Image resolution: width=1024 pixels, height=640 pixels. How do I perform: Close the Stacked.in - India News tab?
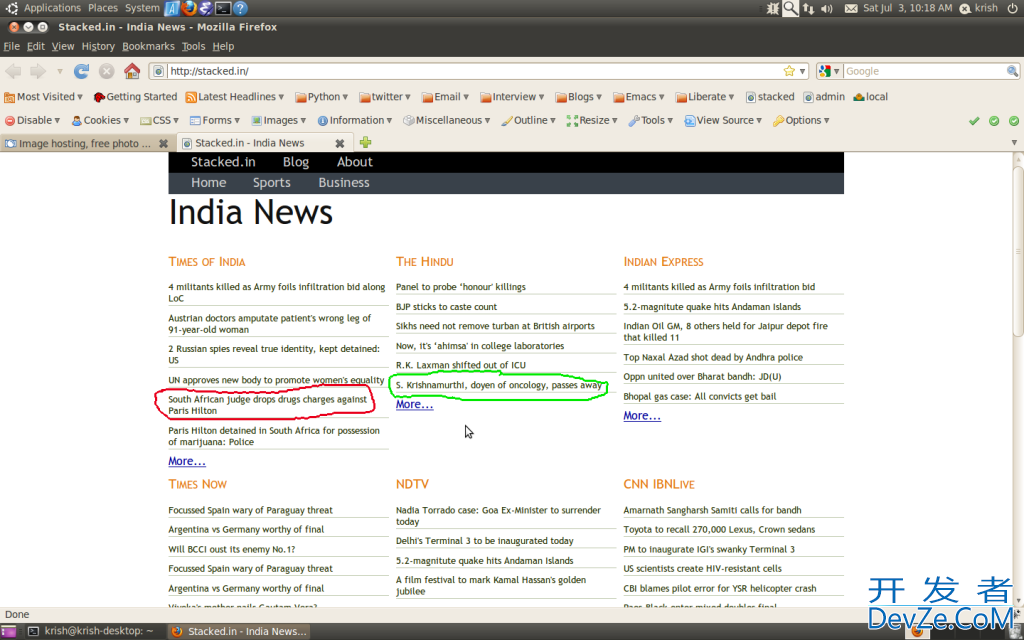click(340, 143)
